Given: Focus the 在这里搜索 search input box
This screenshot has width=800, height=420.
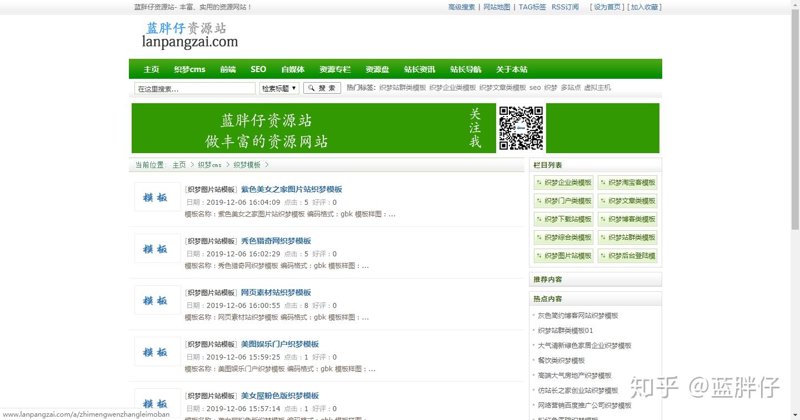Looking at the screenshot, I should tap(195, 88).
